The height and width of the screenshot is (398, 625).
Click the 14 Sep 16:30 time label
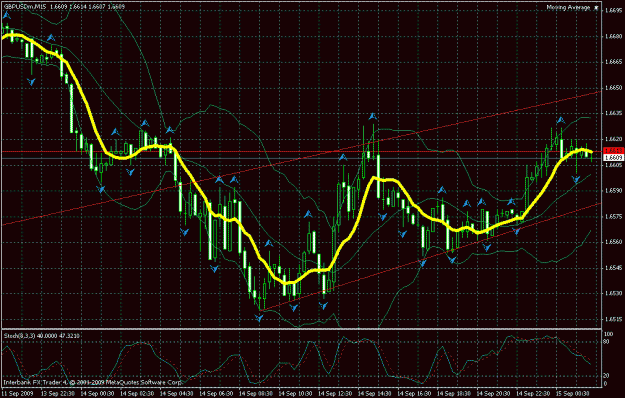(415, 393)
